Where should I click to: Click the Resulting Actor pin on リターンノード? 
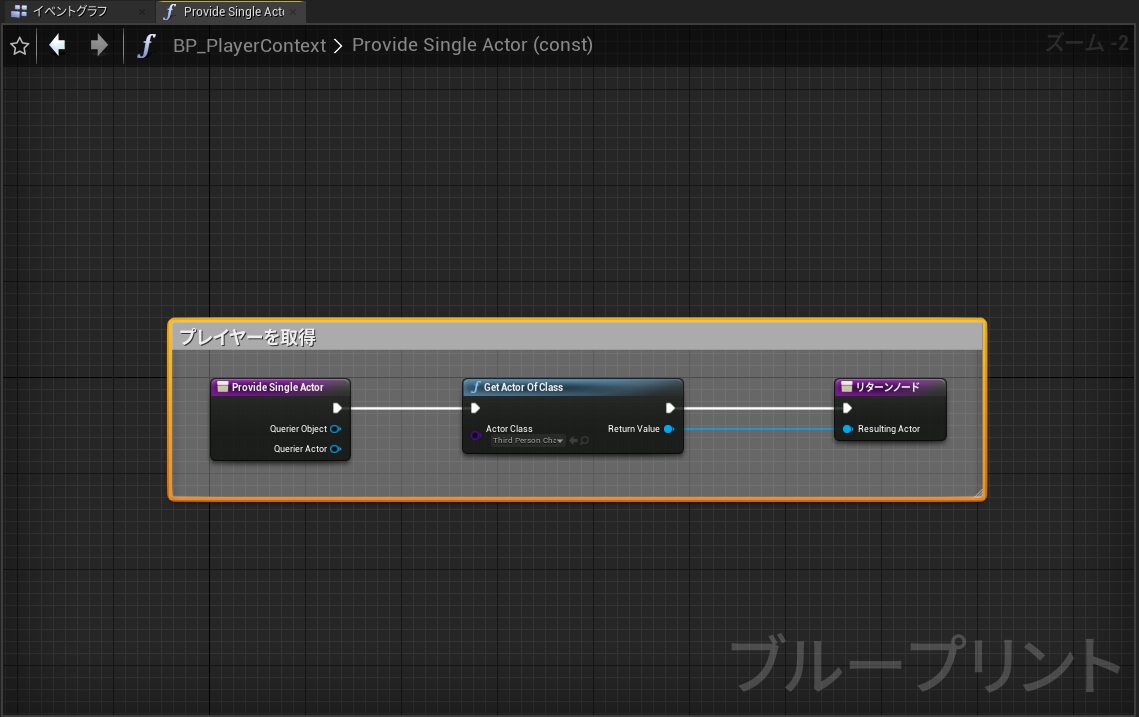[849, 429]
